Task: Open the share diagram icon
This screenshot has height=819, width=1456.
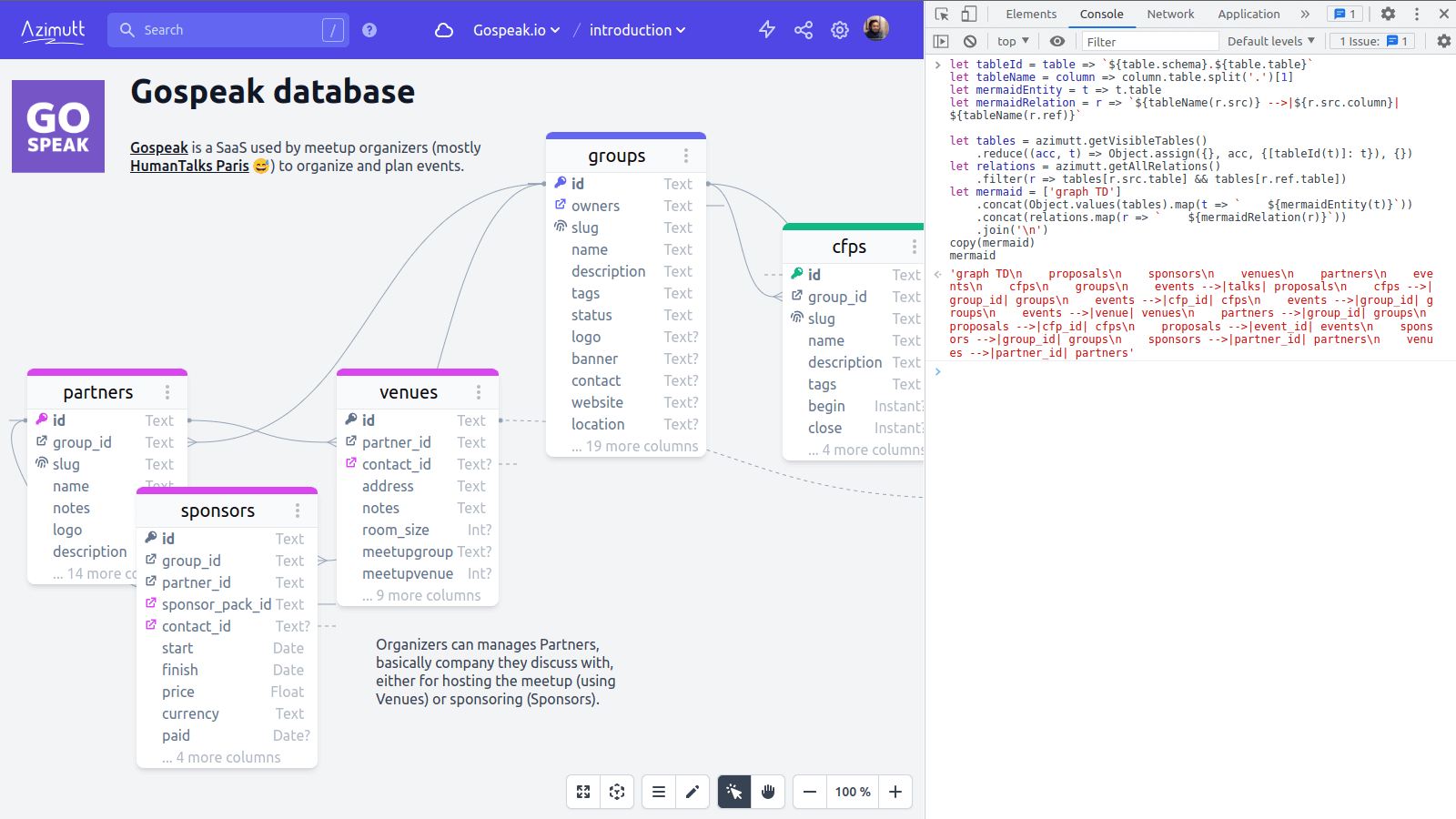Action: (803, 29)
